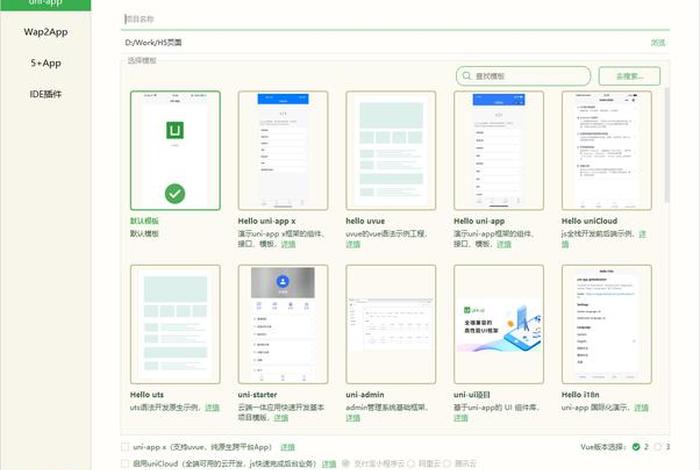Open 详情 link for uni-ui项目
Viewport: 700px width, 470px height.
(461, 418)
